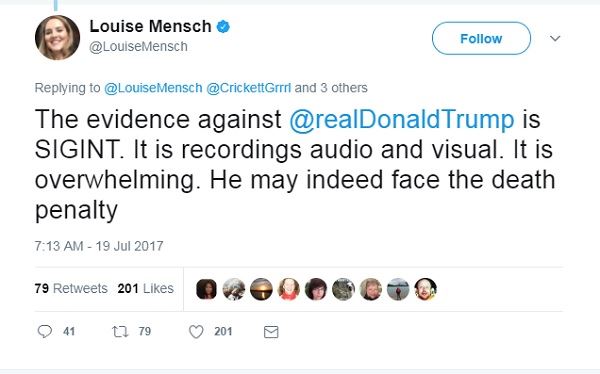600x374 pixels.
Task: Click the sunset liker avatar
Action: click(261, 289)
